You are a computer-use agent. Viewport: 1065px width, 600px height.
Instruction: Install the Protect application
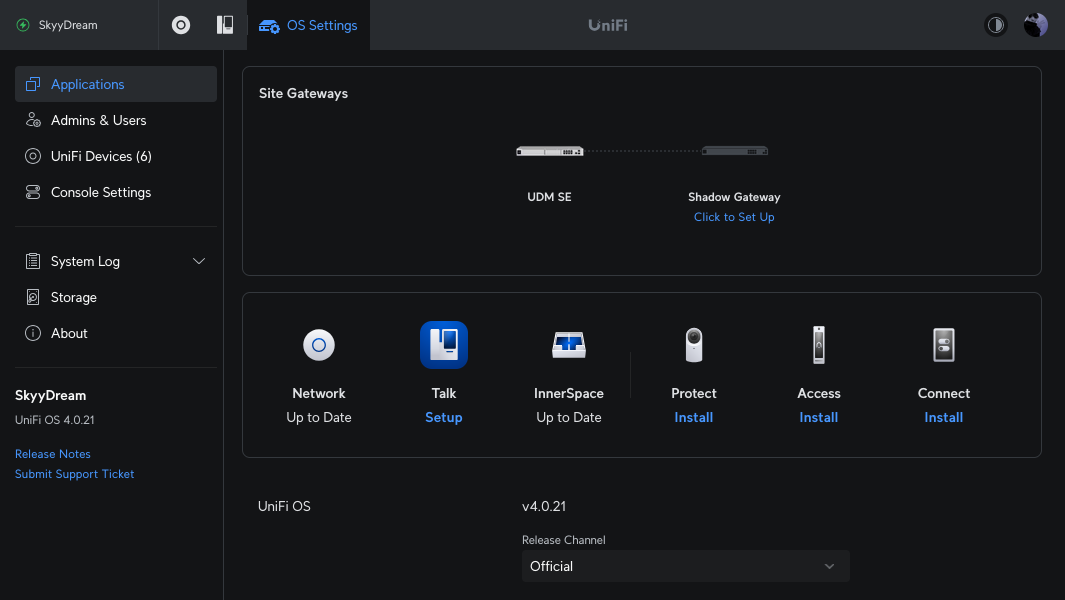click(694, 417)
